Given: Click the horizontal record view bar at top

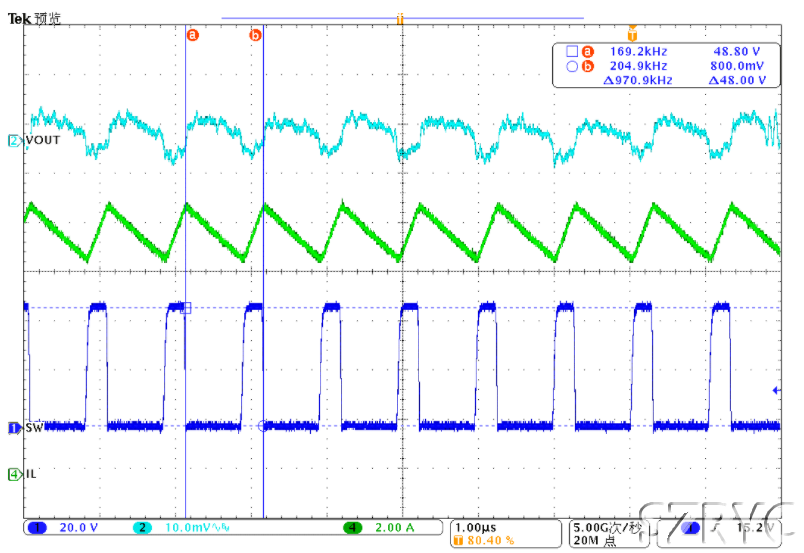Looking at the screenshot, I should pos(401,17).
